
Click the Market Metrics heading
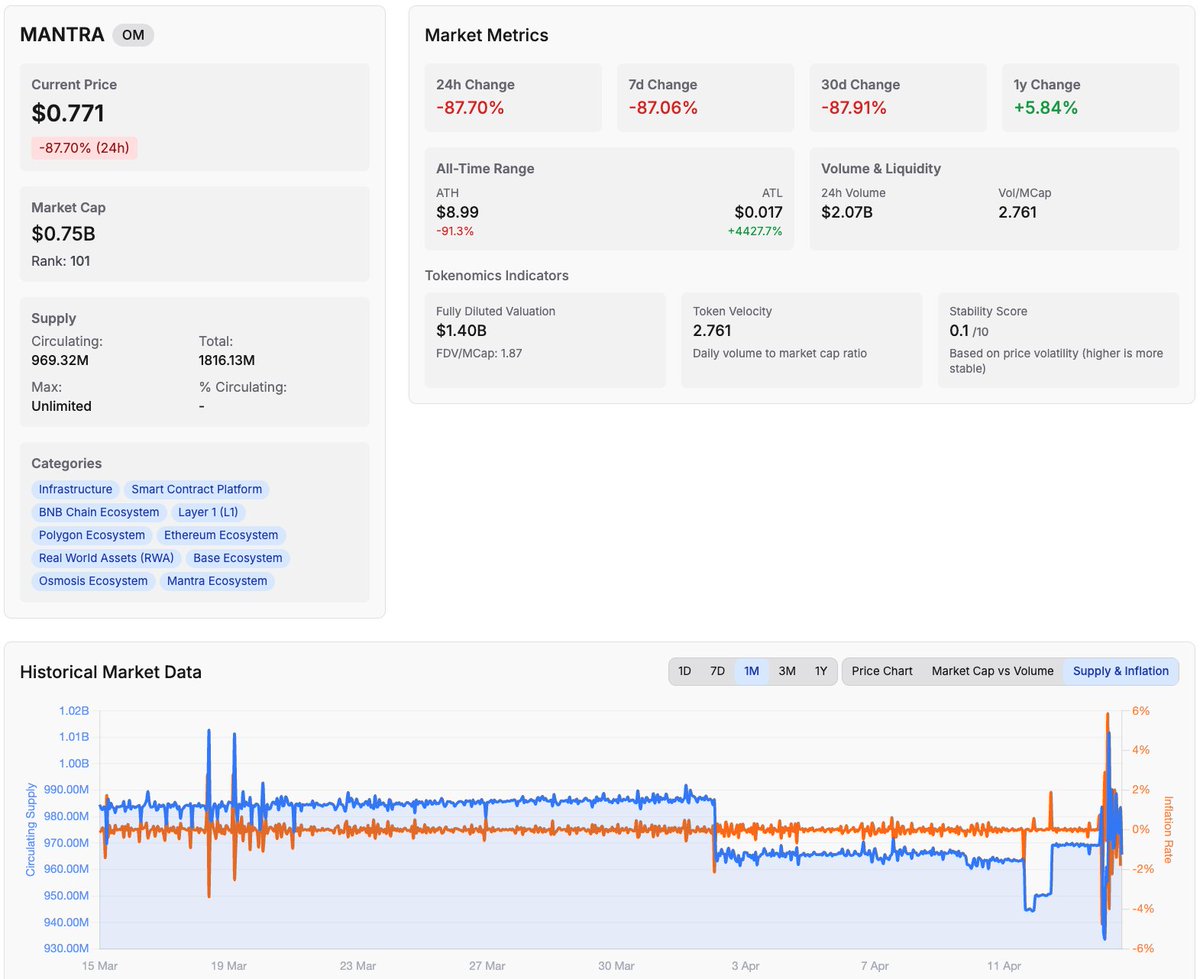tap(487, 35)
